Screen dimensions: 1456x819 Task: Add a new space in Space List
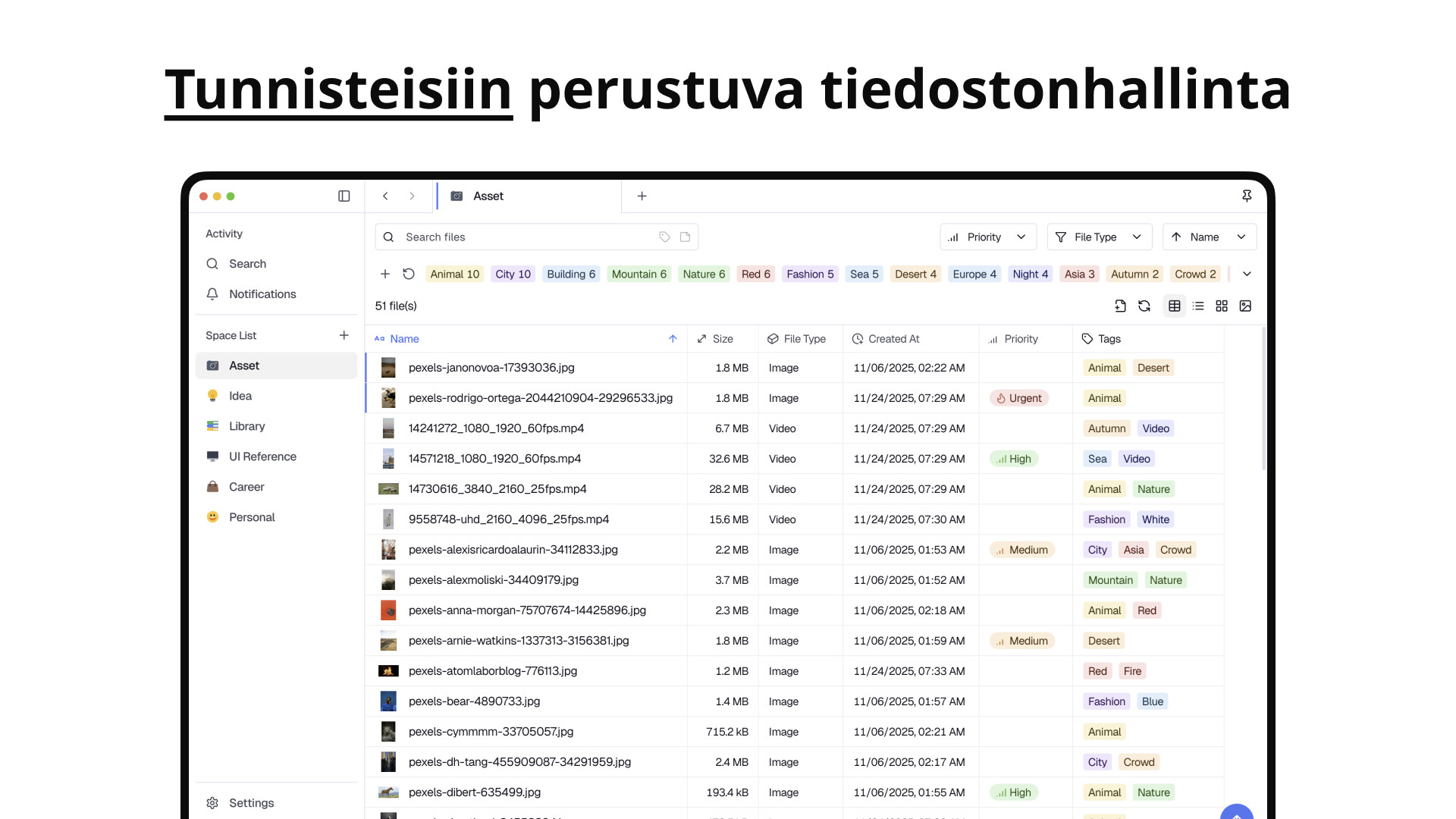coord(344,335)
